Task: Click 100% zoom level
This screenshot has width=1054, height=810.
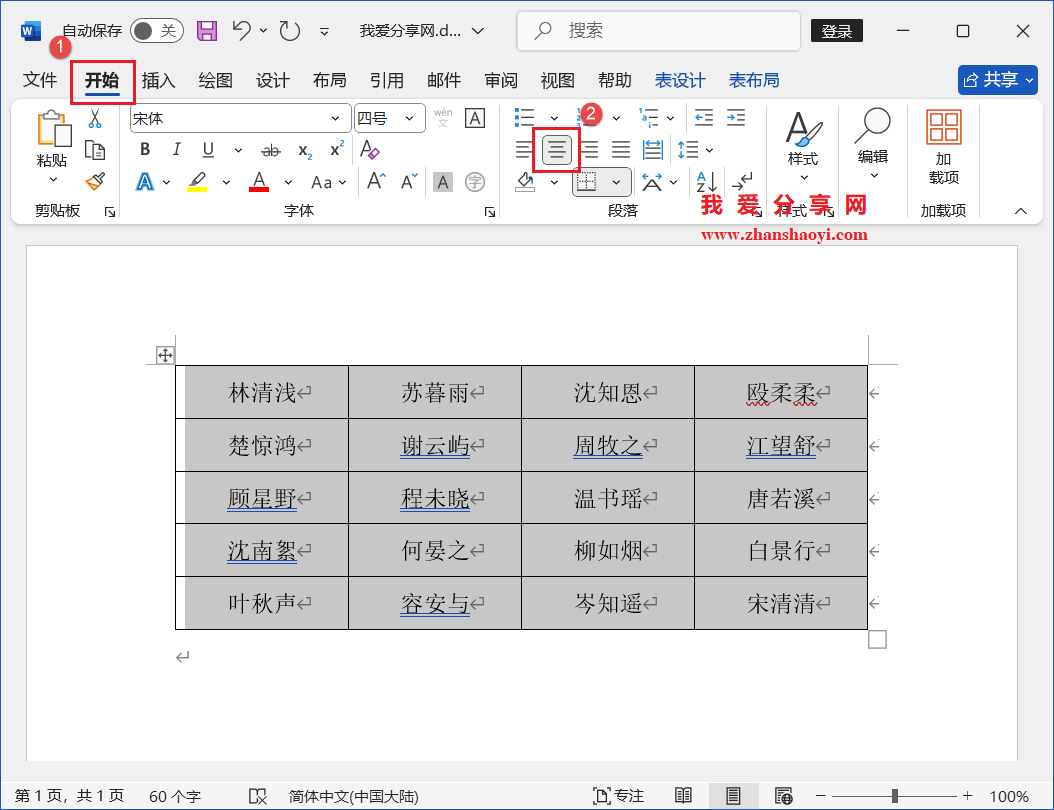Action: [x=1008, y=797]
